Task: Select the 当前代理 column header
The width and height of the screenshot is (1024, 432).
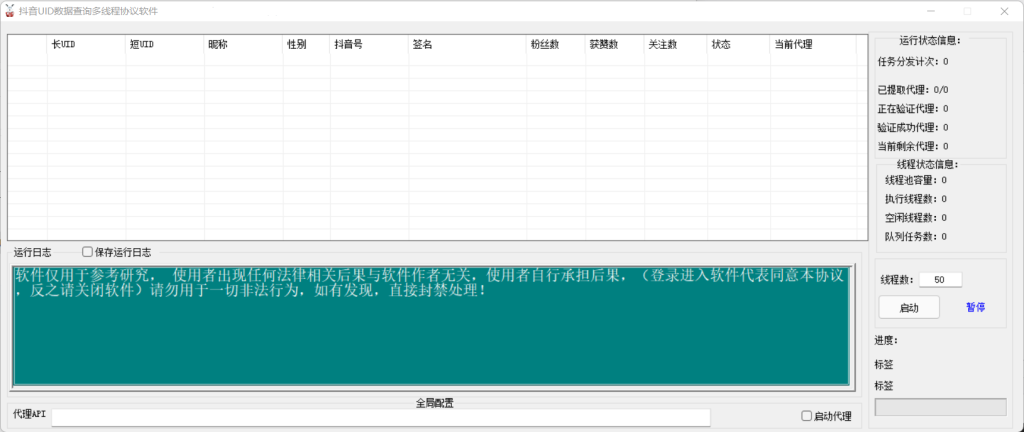Action: 812,45
